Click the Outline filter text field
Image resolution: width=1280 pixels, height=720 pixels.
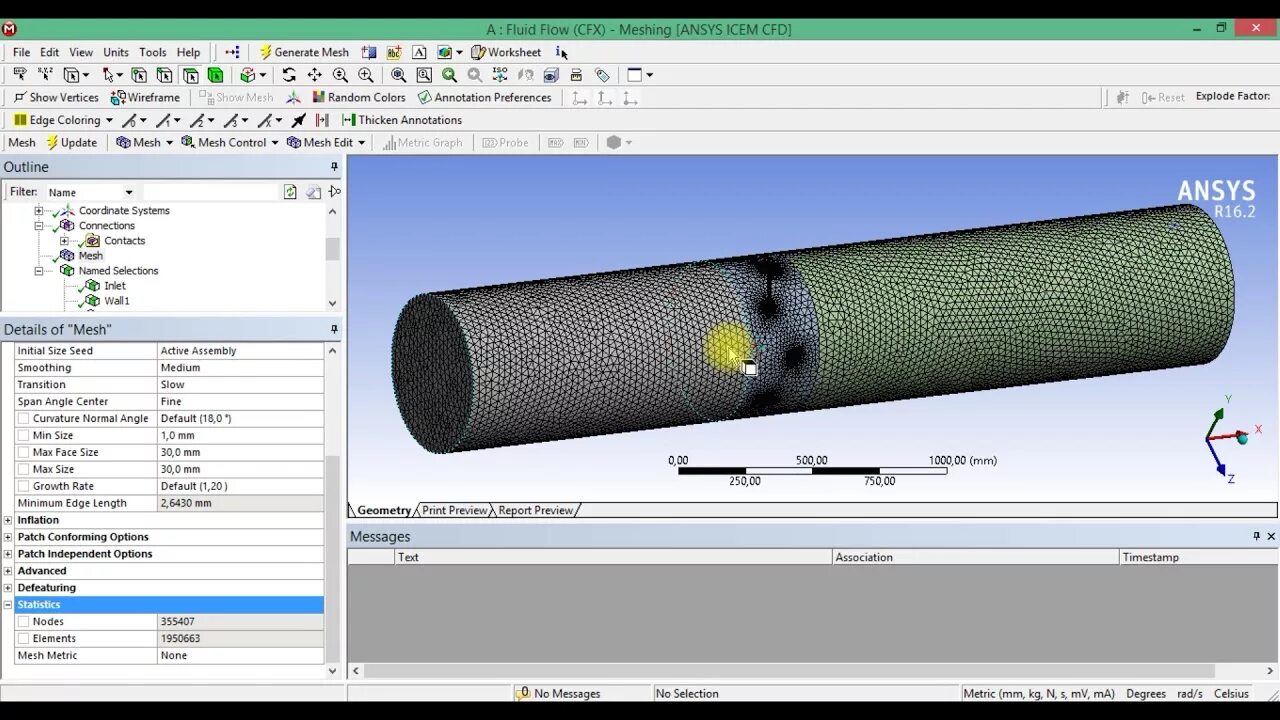pyautogui.click(x=210, y=192)
